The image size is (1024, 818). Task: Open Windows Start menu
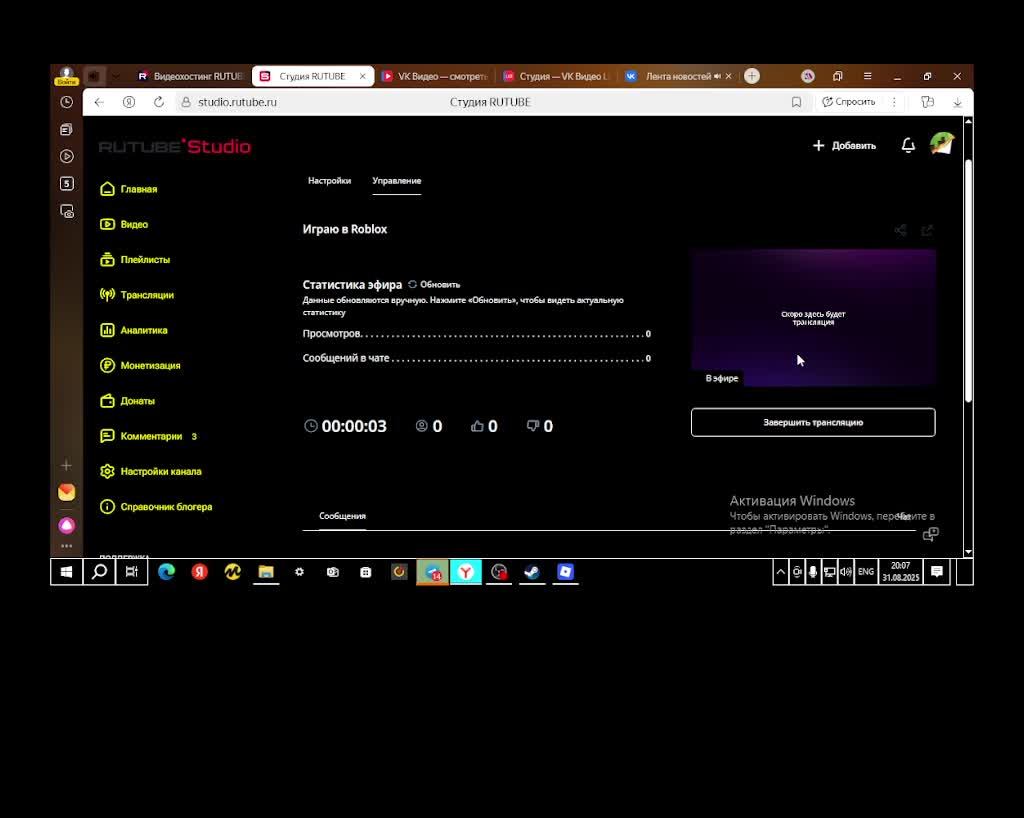click(67, 572)
